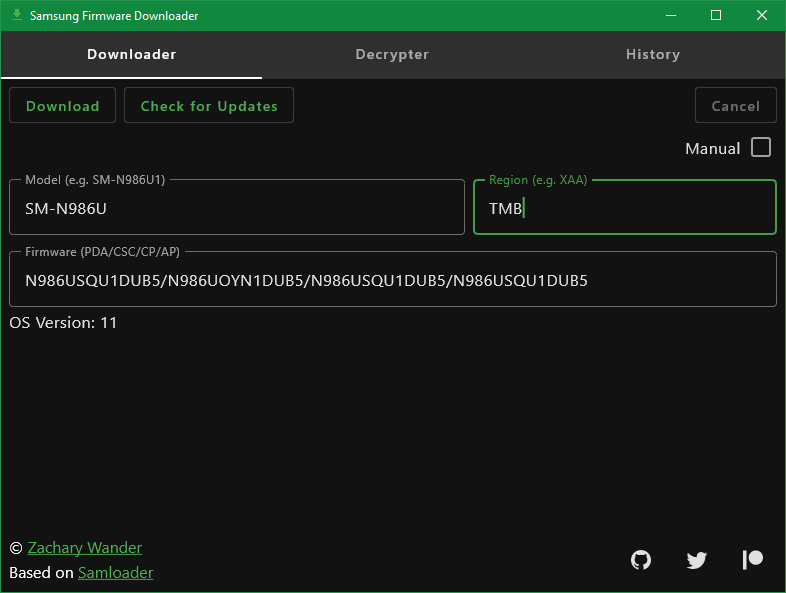Open the Patreon icon link
The image size is (786, 593).
pyautogui.click(x=753, y=560)
